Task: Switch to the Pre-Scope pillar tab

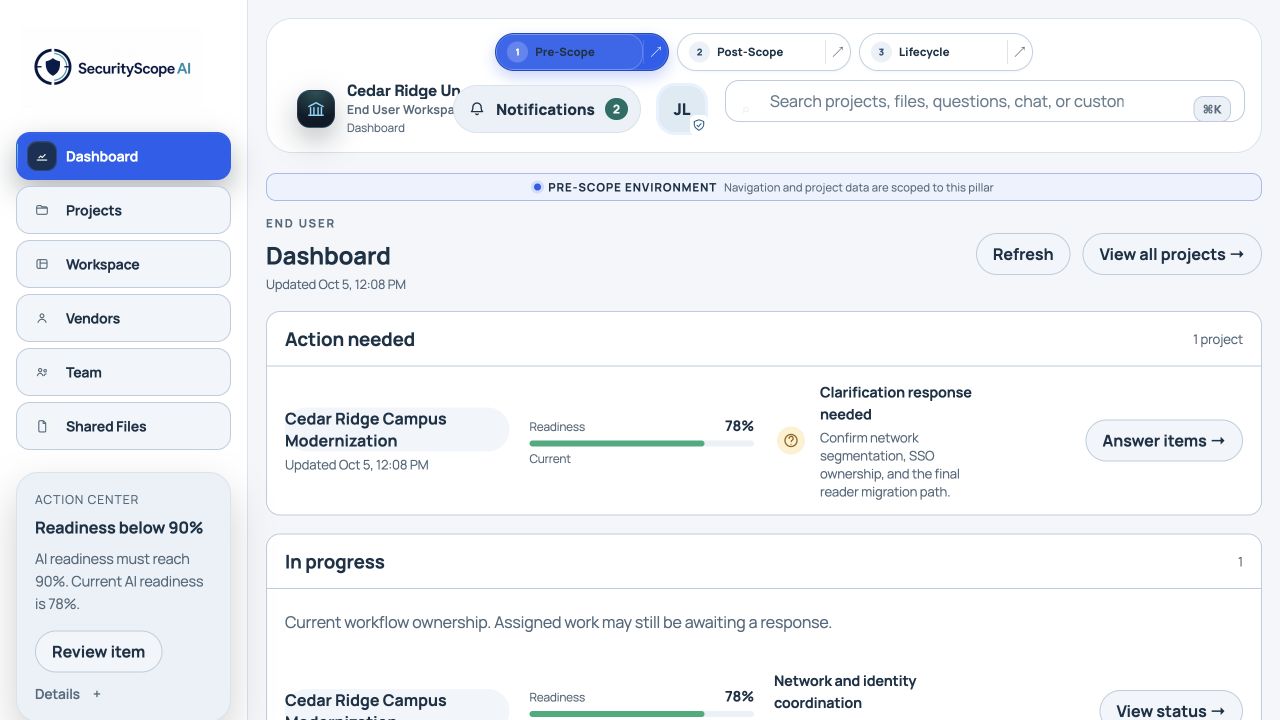Action: [x=570, y=52]
